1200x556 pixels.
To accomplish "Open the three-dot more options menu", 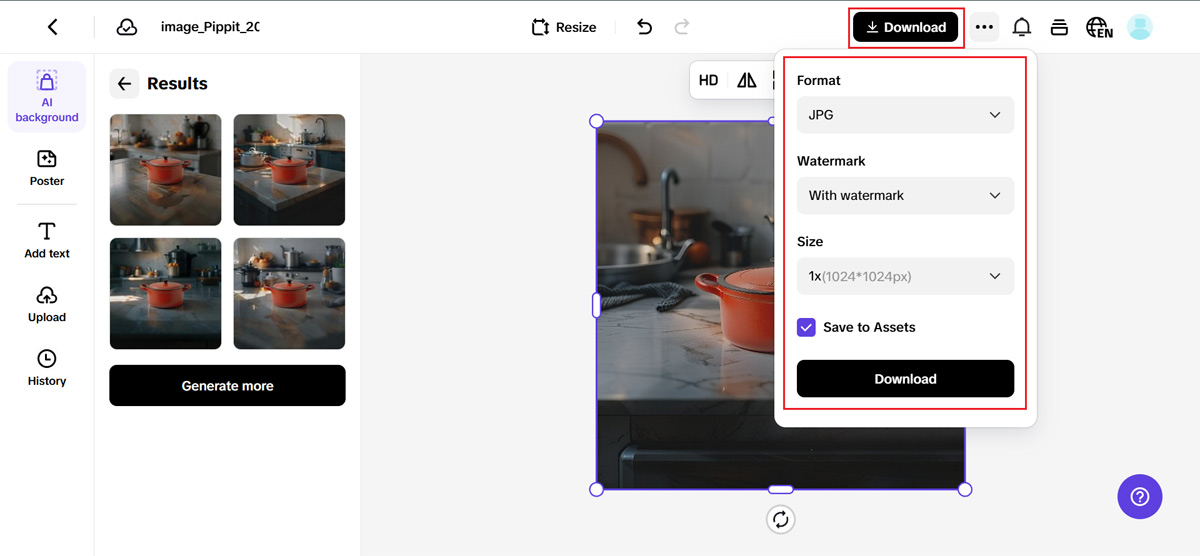I will tap(984, 27).
